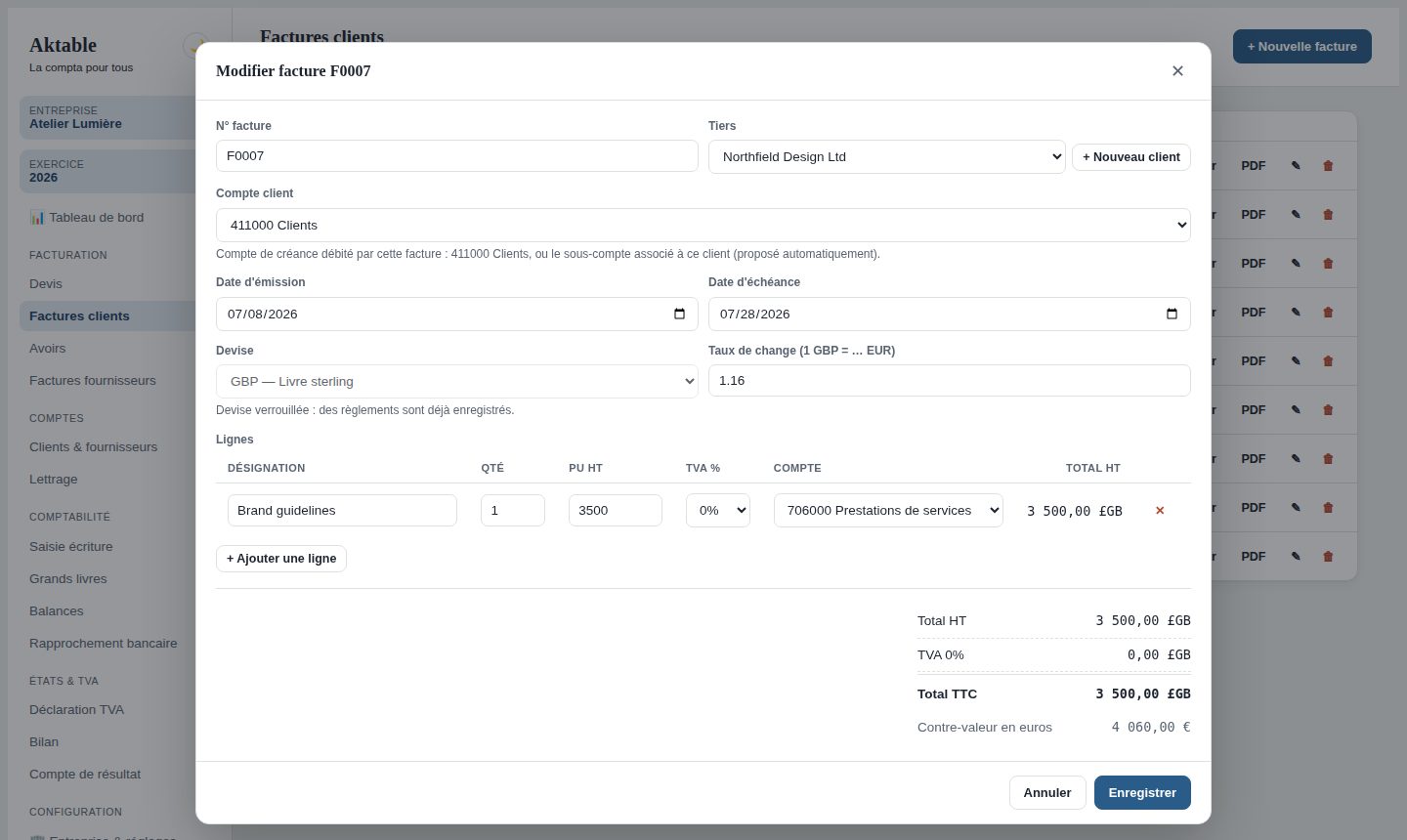Add a new line with Ajouter une ligne
The image size is (1407, 840).
point(280,558)
